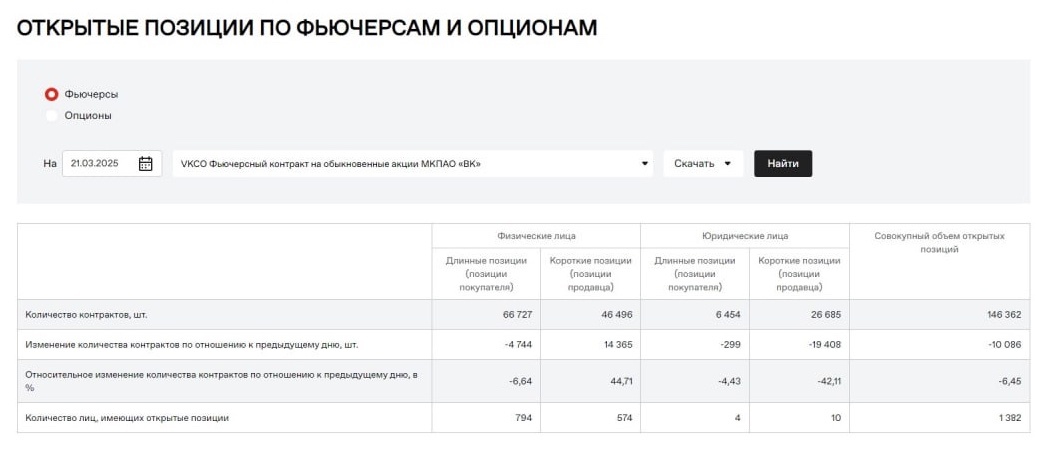
Task: Click the Изменение количества контрактов row label
Action: tap(192, 345)
